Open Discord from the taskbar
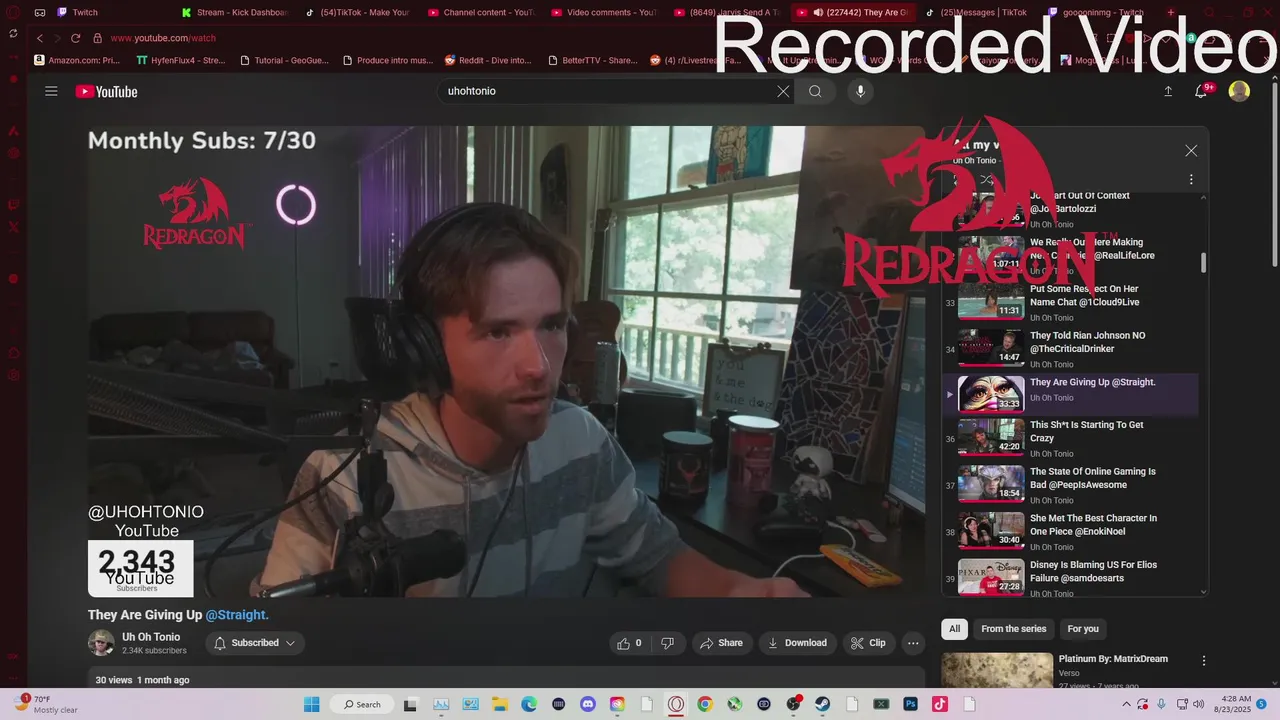 point(588,704)
